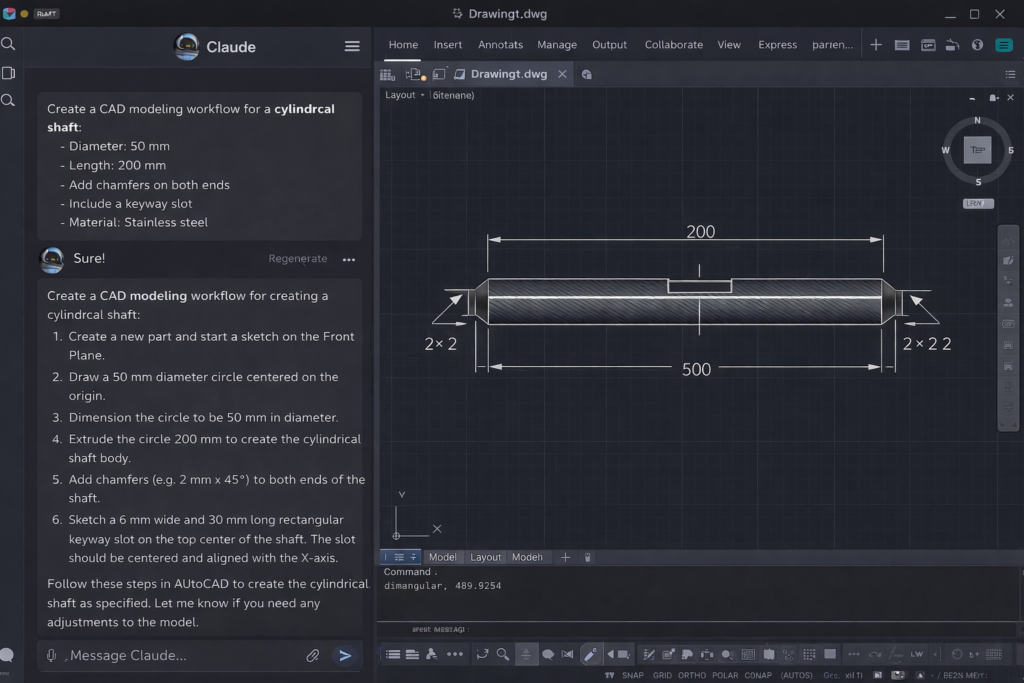Open the Help info icon in the ribbon
The image size is (1024, 683).
(977, 45)
